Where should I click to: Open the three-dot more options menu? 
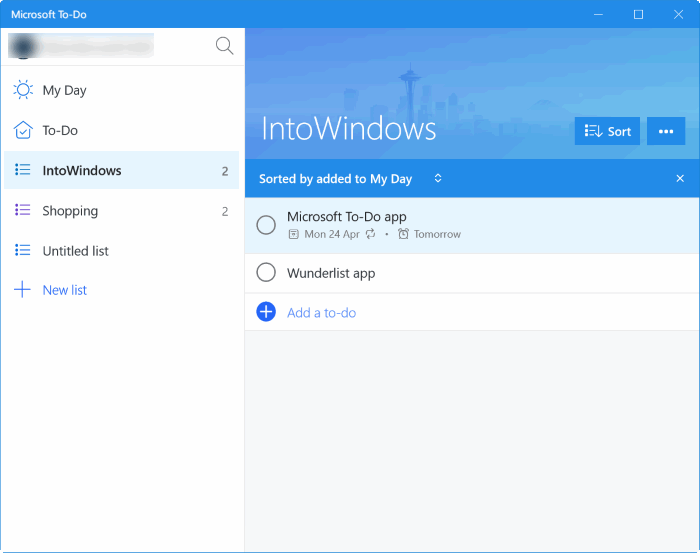coord(666,131)
